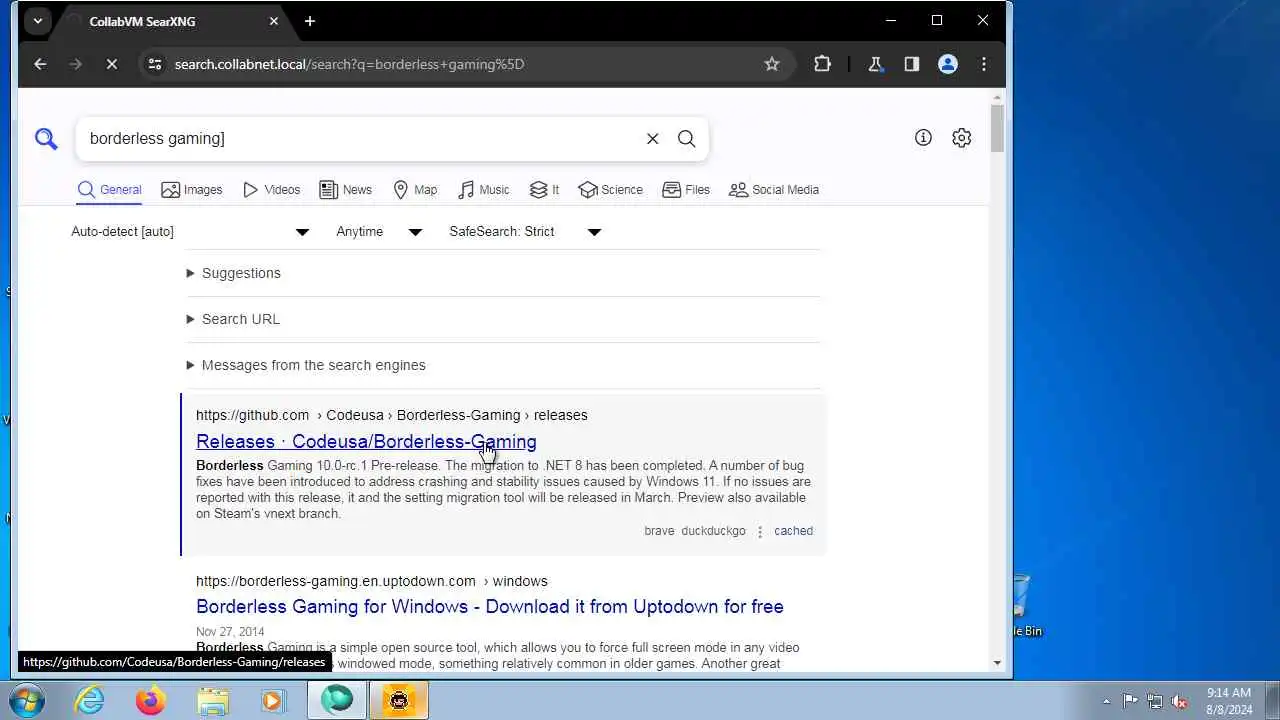View site information icon in address bar
1280x720 pixels.
tap(153, 64)
